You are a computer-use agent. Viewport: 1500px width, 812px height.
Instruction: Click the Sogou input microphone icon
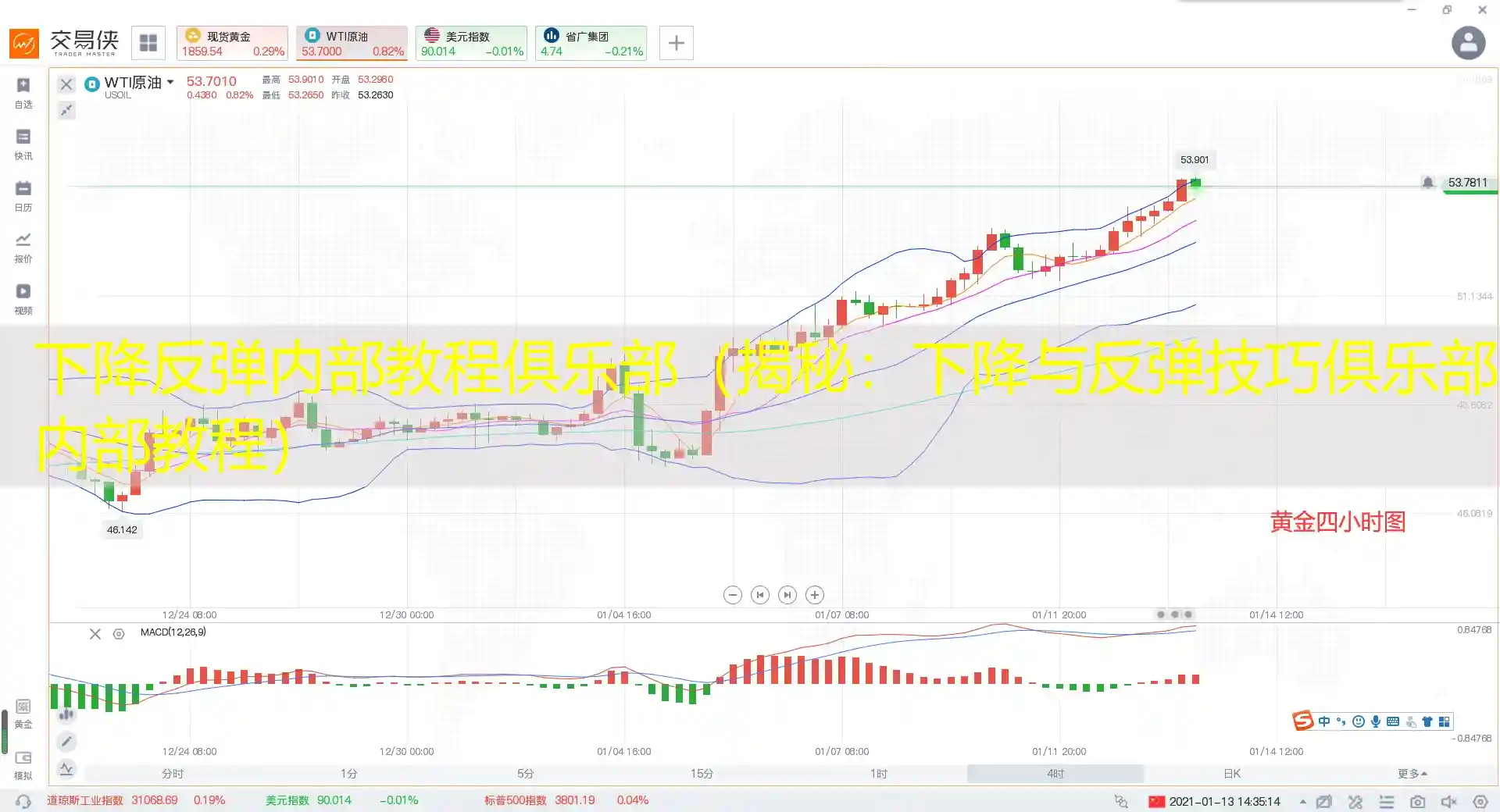(1376, 721)
